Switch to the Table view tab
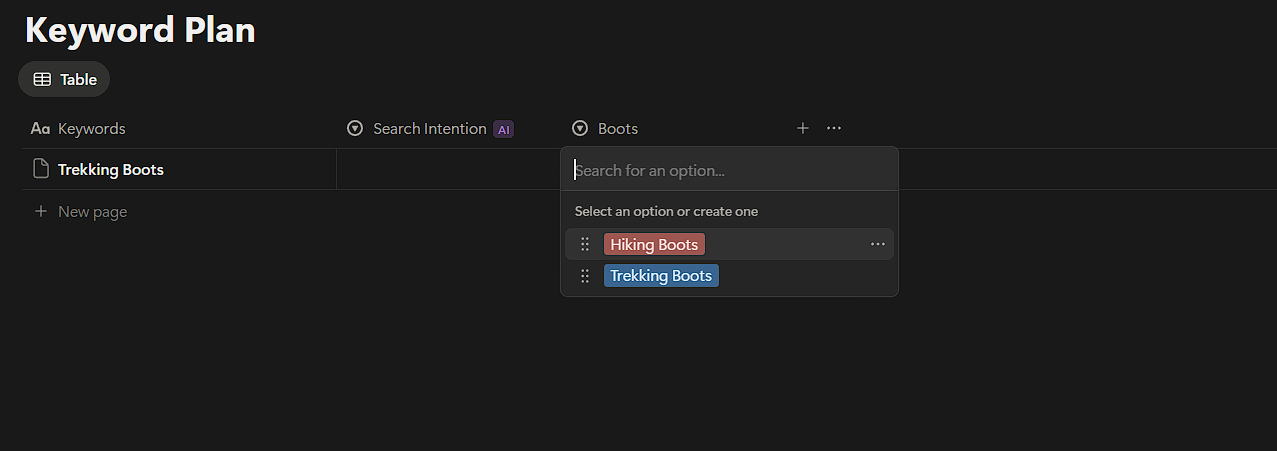The width and height of the screenshot is (1277, 451). click(x=65, y=79)
